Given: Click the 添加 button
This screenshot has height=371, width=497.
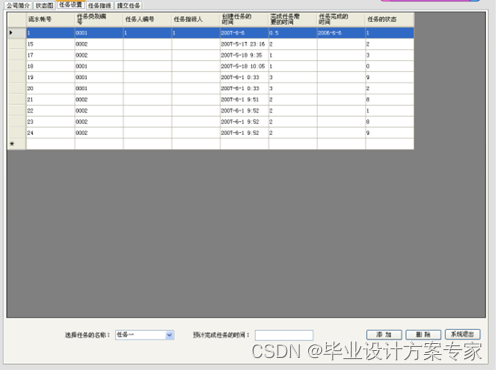Looking at the screenshot, I should (384, 335).
